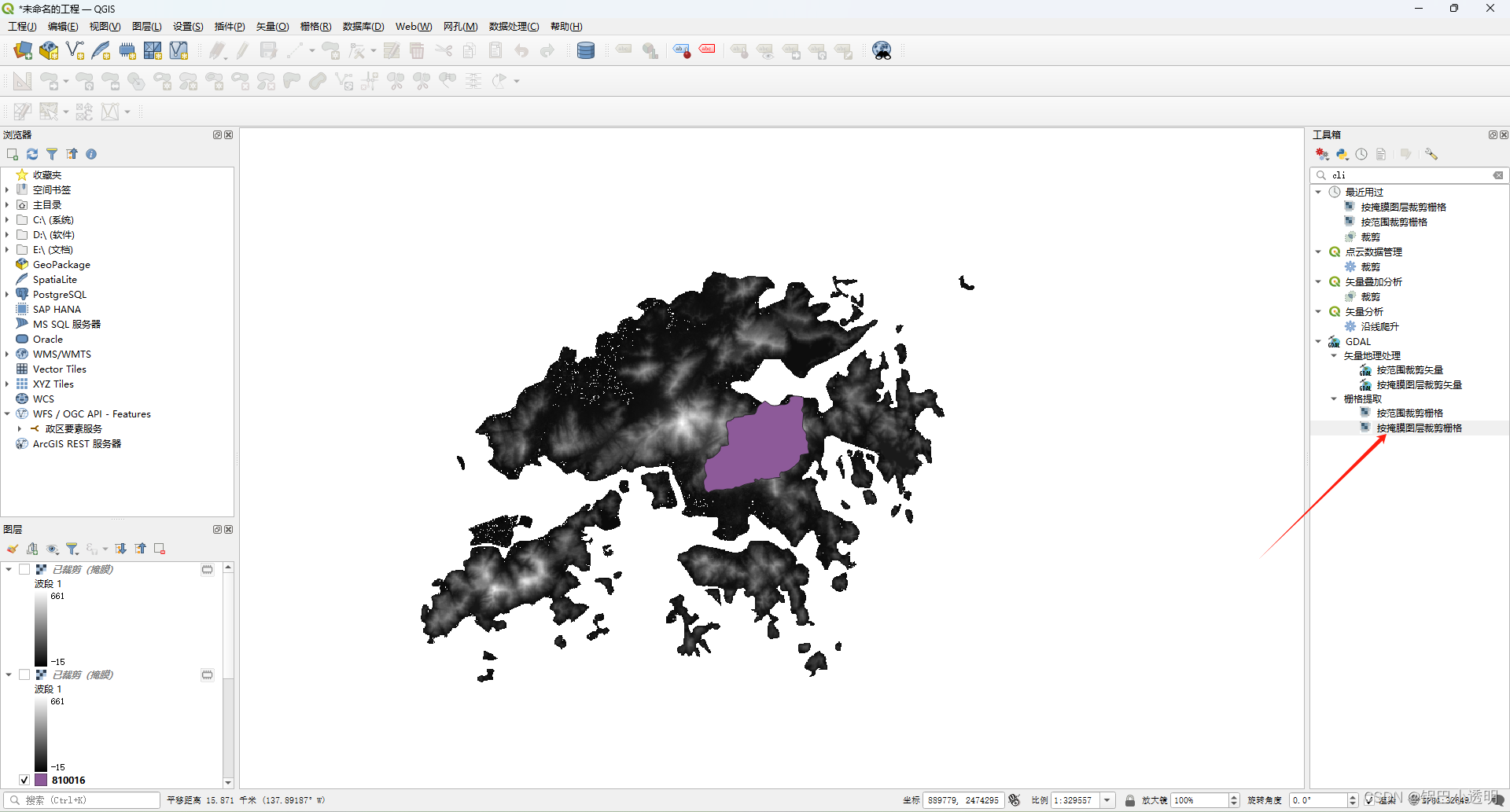The width and height of the screenshot is (1510, 812).
Task: Open layer styling panel brush icon
Action: (x=13, y=549)
